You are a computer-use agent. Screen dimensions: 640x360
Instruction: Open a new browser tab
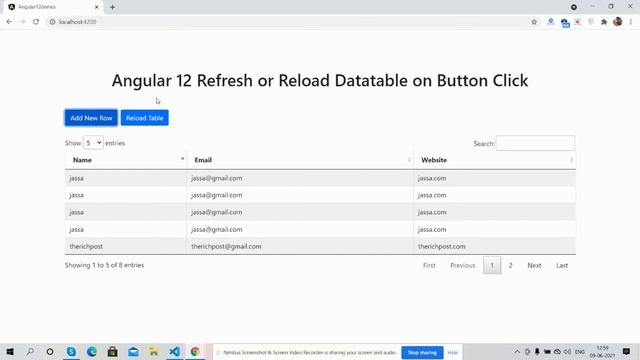[x=112, y=7]
